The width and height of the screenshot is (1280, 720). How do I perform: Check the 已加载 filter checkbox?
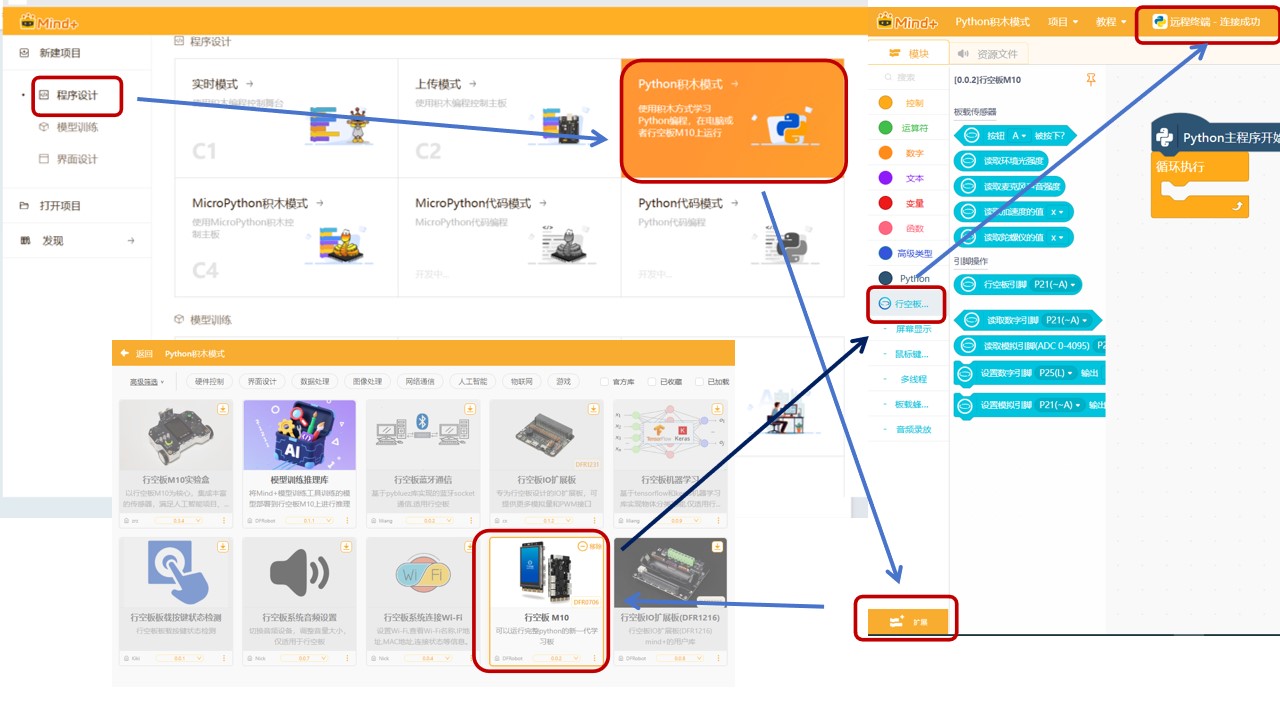point(699,382)
